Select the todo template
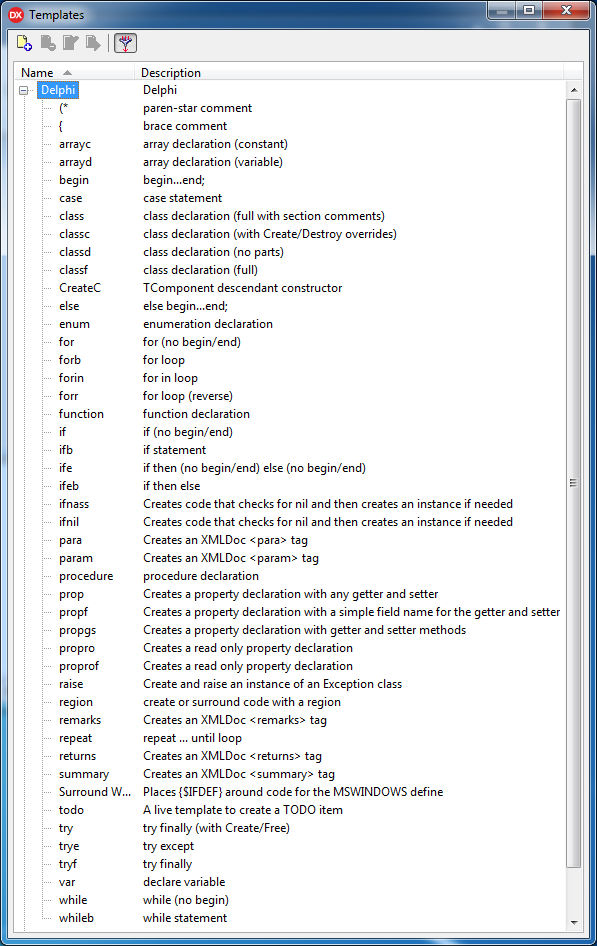The image size is (597, 946). point(71,810)
